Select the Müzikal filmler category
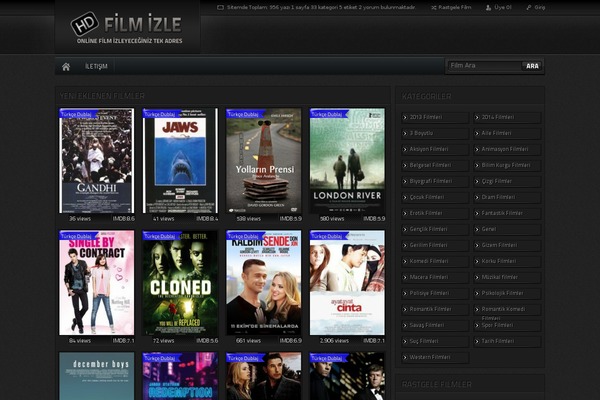 tap(507, 277)
